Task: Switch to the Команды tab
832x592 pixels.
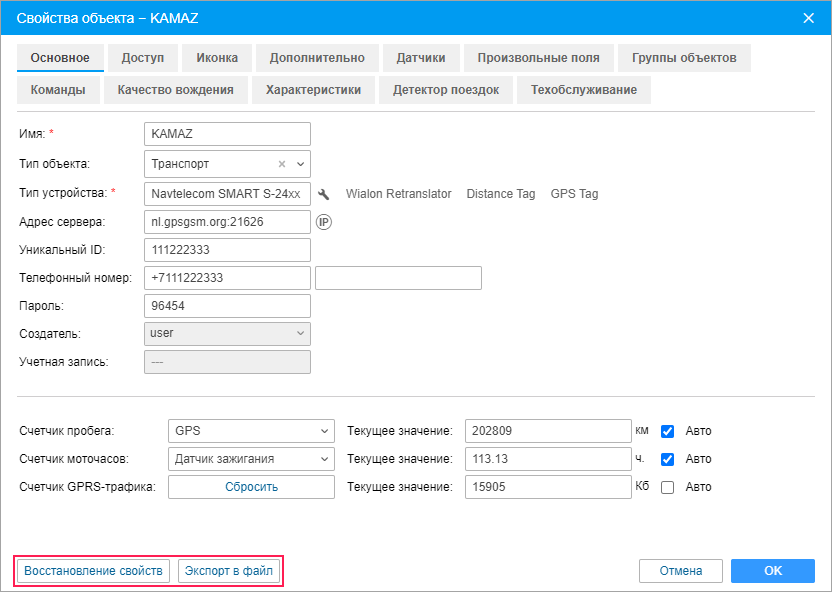Action: click(58, 90)
